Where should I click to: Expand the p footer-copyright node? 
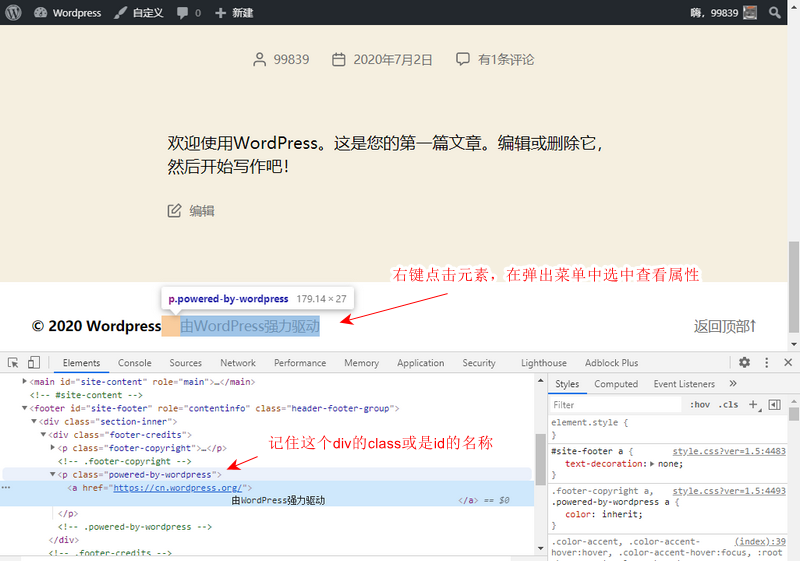(53, 447)
